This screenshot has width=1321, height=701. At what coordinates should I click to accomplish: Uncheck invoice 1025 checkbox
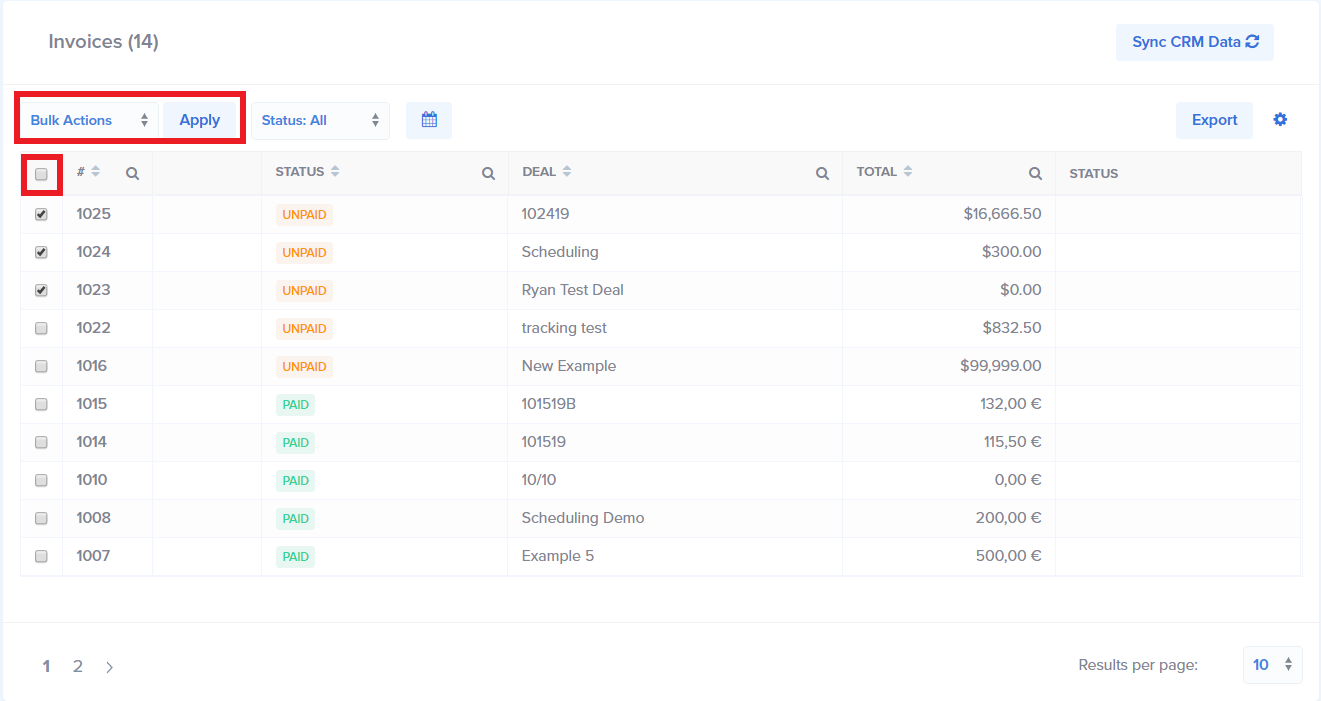coord(41,214)
